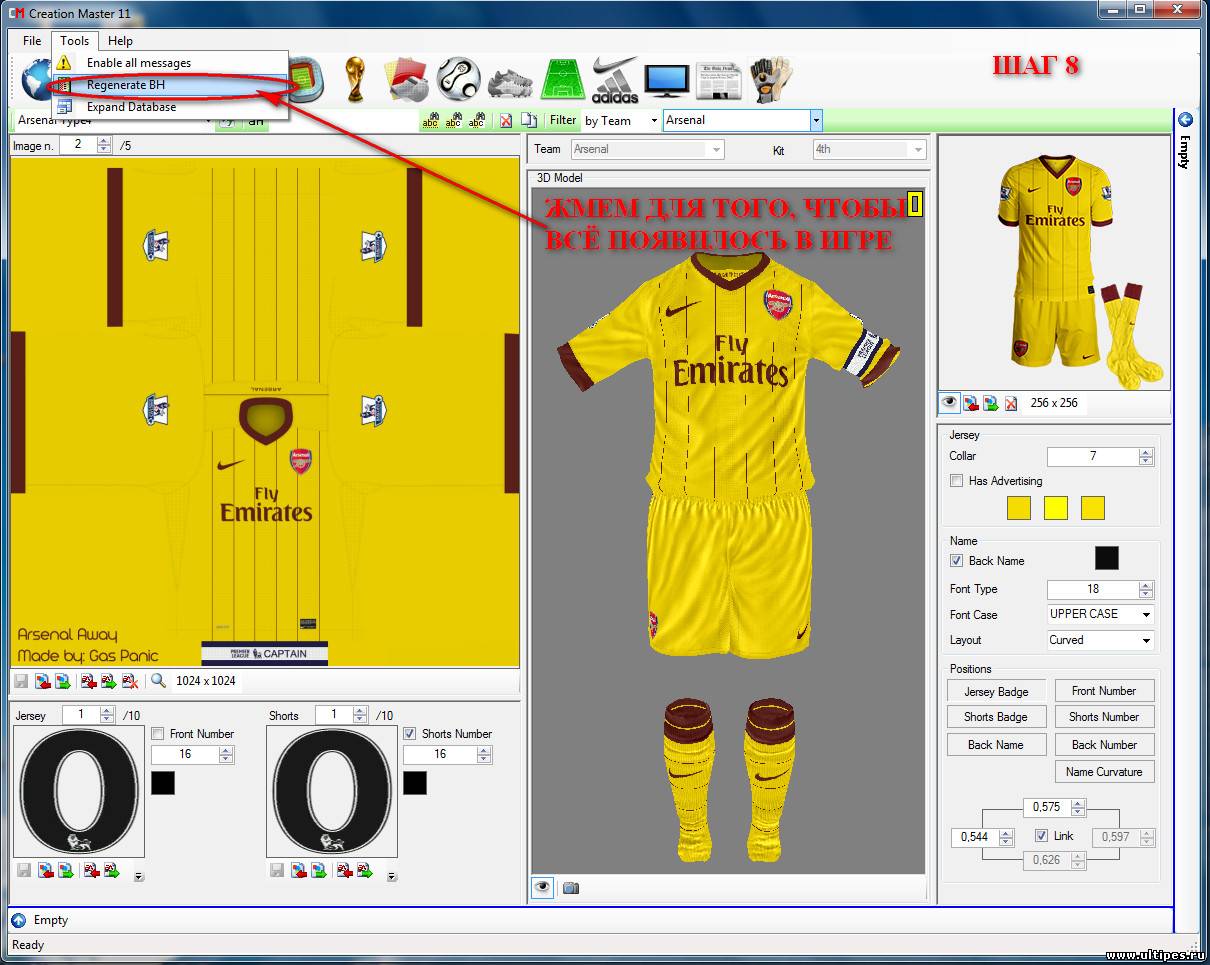Image resolution: width=1210 pixels, height=965 pixels.
Task: Toggle the Has Advertising checkbox
Action: (957, 481)
